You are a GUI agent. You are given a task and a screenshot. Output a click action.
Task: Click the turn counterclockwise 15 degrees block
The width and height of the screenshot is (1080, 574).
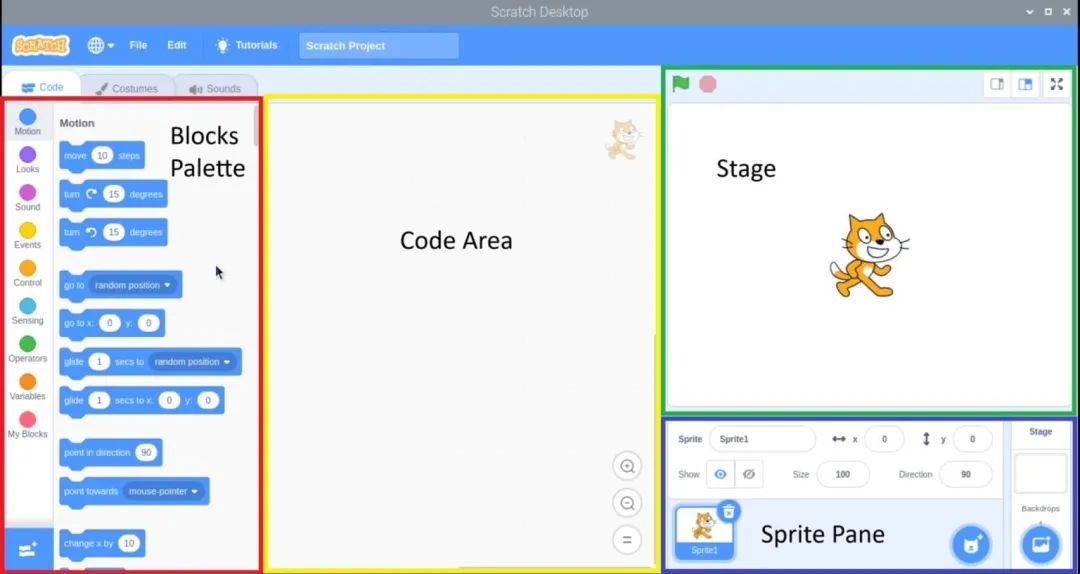[114, 232]
